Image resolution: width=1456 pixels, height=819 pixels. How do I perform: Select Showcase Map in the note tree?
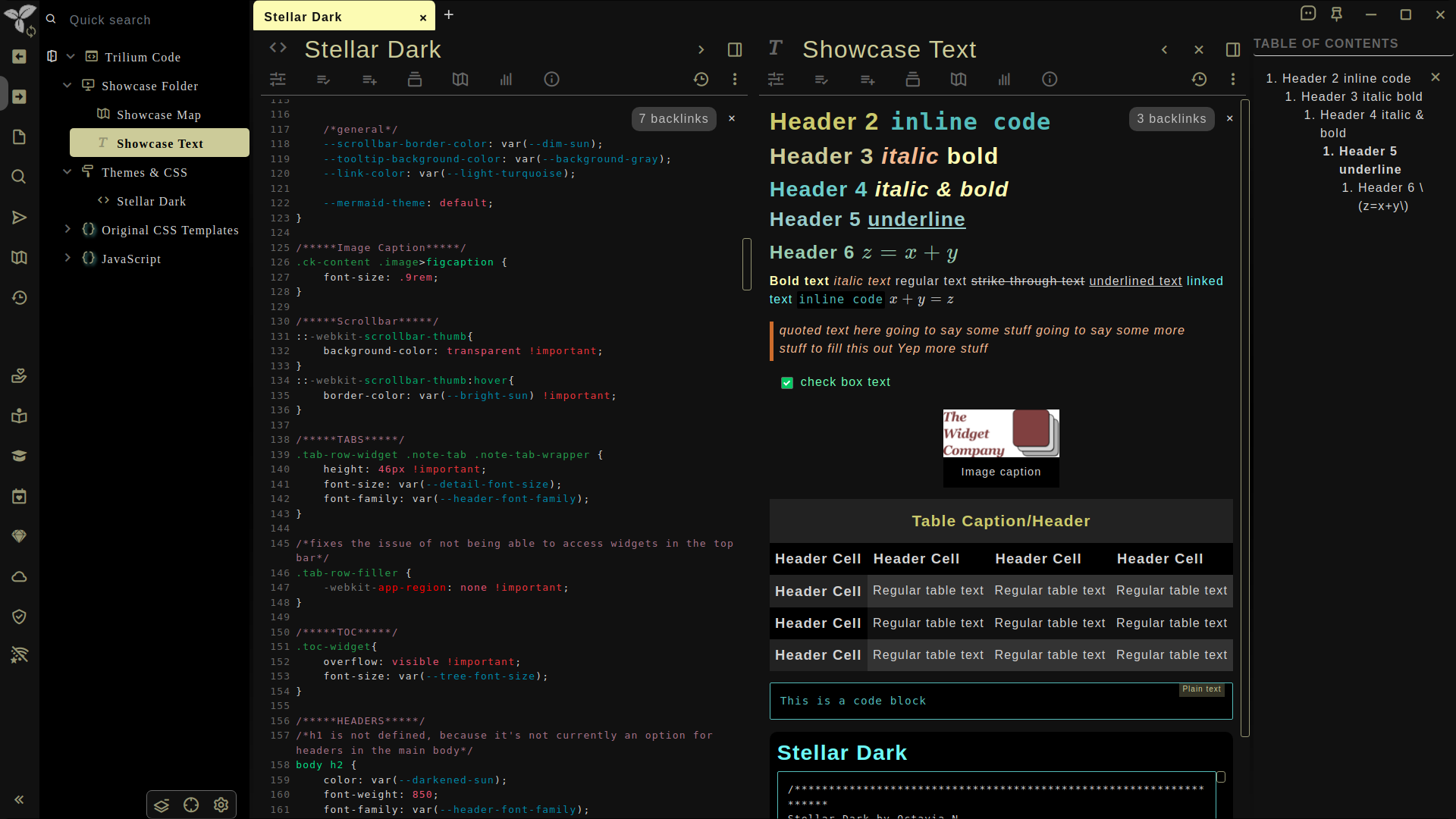click(x=158, y=115)
